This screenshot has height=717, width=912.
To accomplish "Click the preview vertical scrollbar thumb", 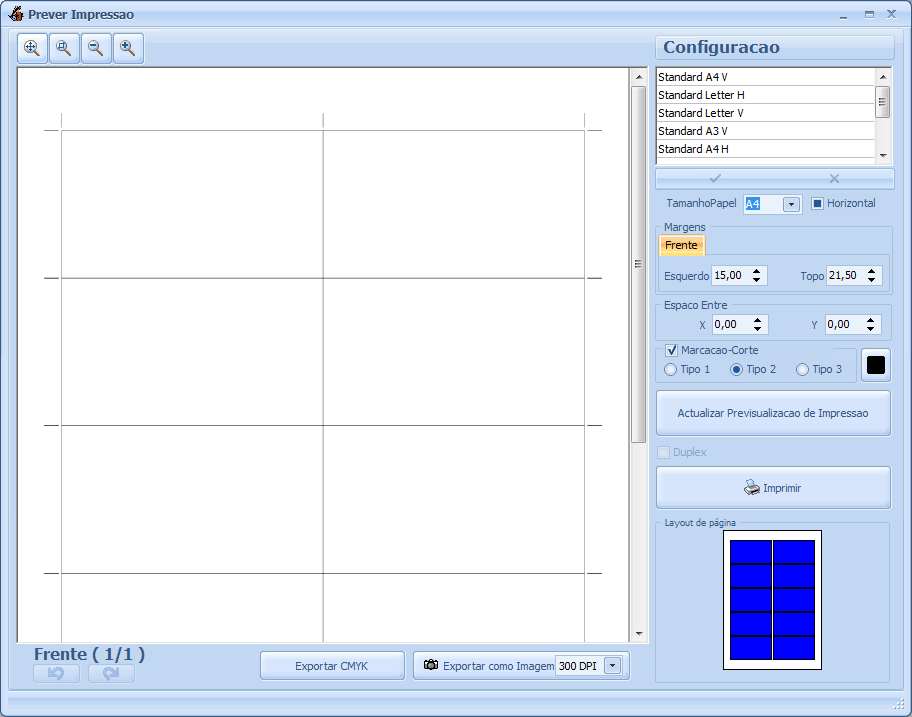I will [x=639, y=264].
